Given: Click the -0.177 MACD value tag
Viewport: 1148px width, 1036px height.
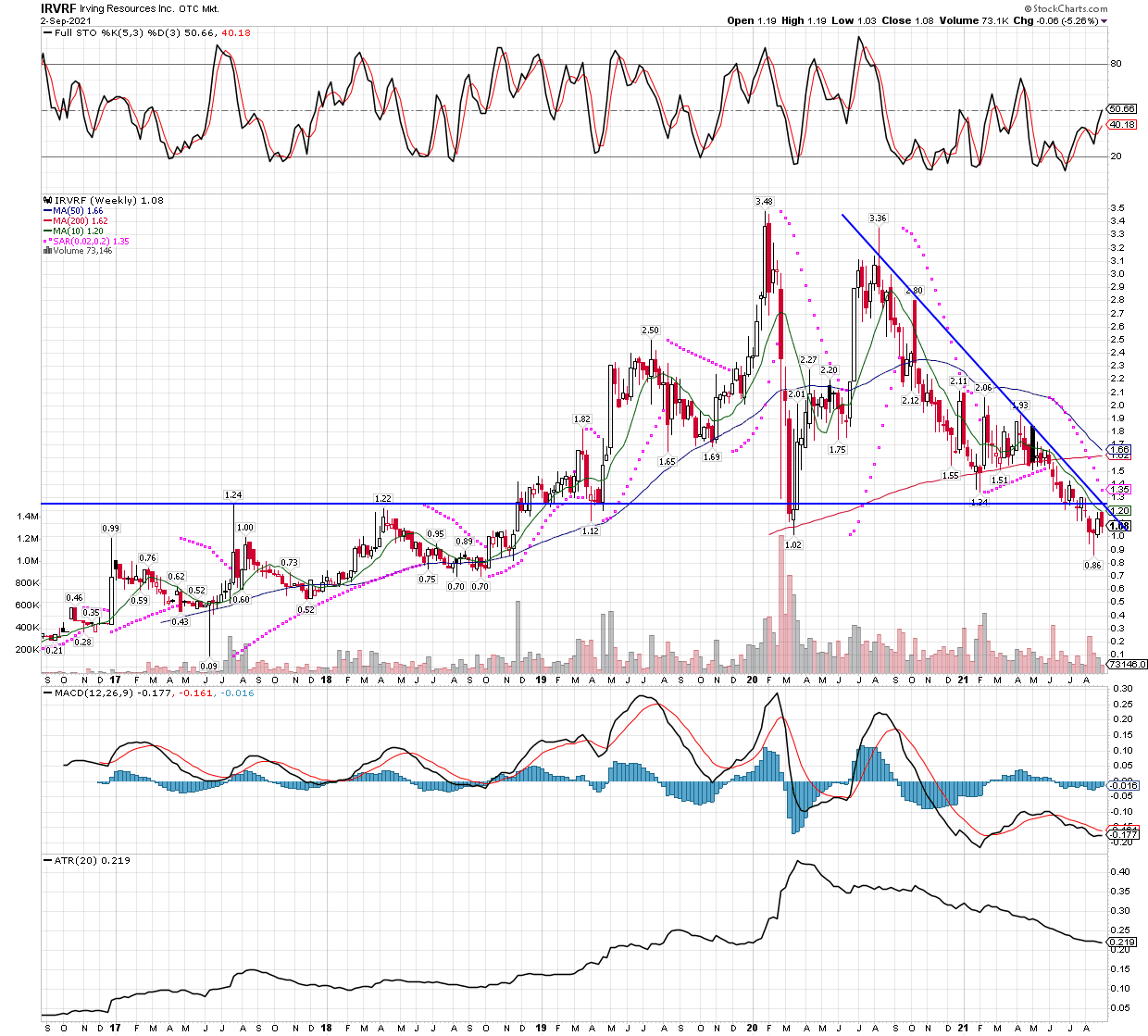Looking at the screenshot, I should click(x=1122, y=834).
